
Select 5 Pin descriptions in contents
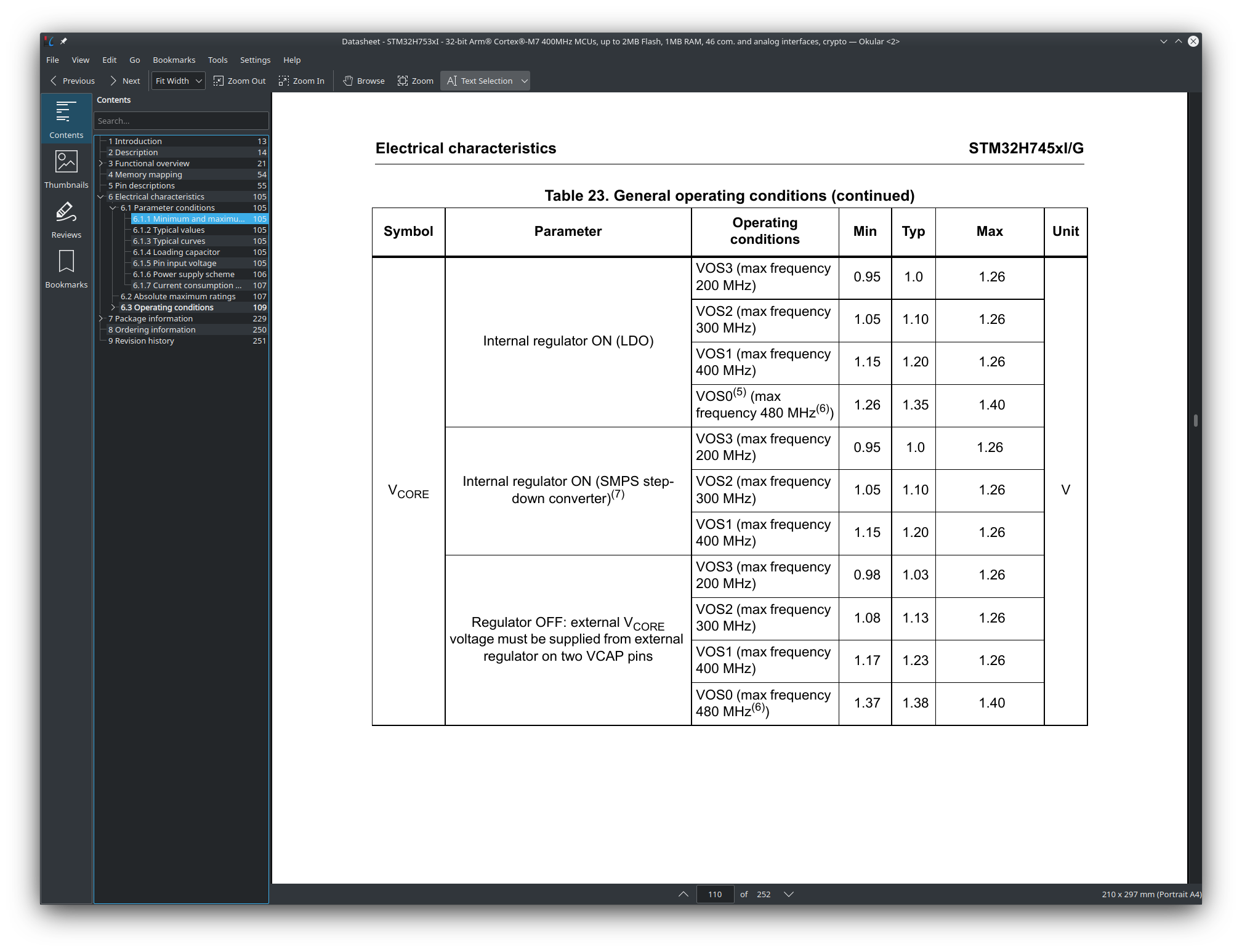[x=187, y=185]
